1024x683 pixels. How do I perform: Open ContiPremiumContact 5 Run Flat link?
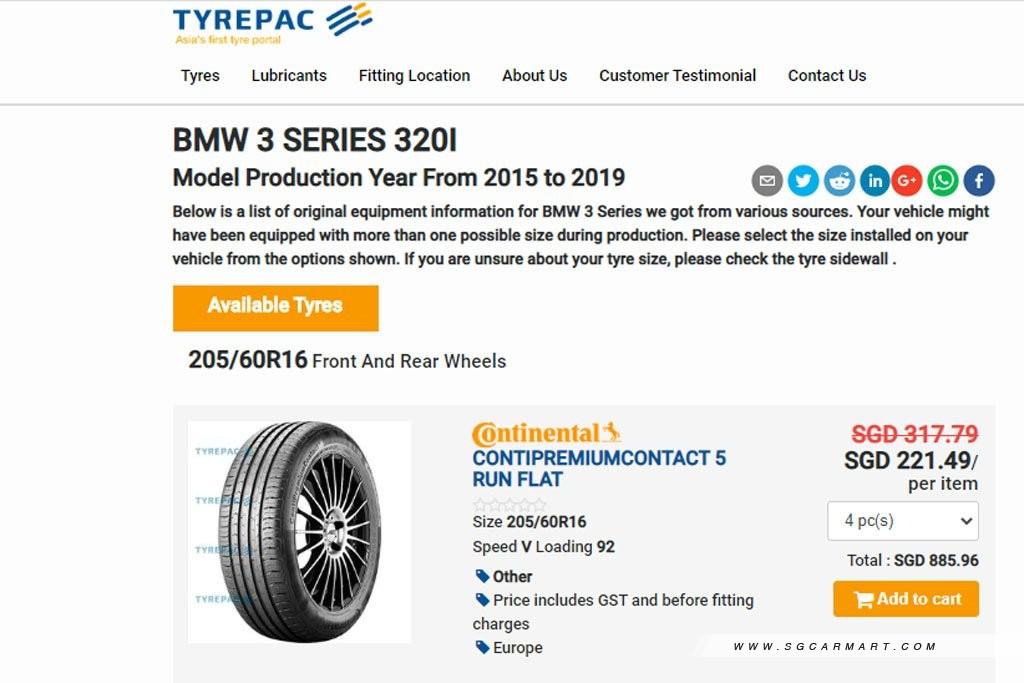pos(599,468)
